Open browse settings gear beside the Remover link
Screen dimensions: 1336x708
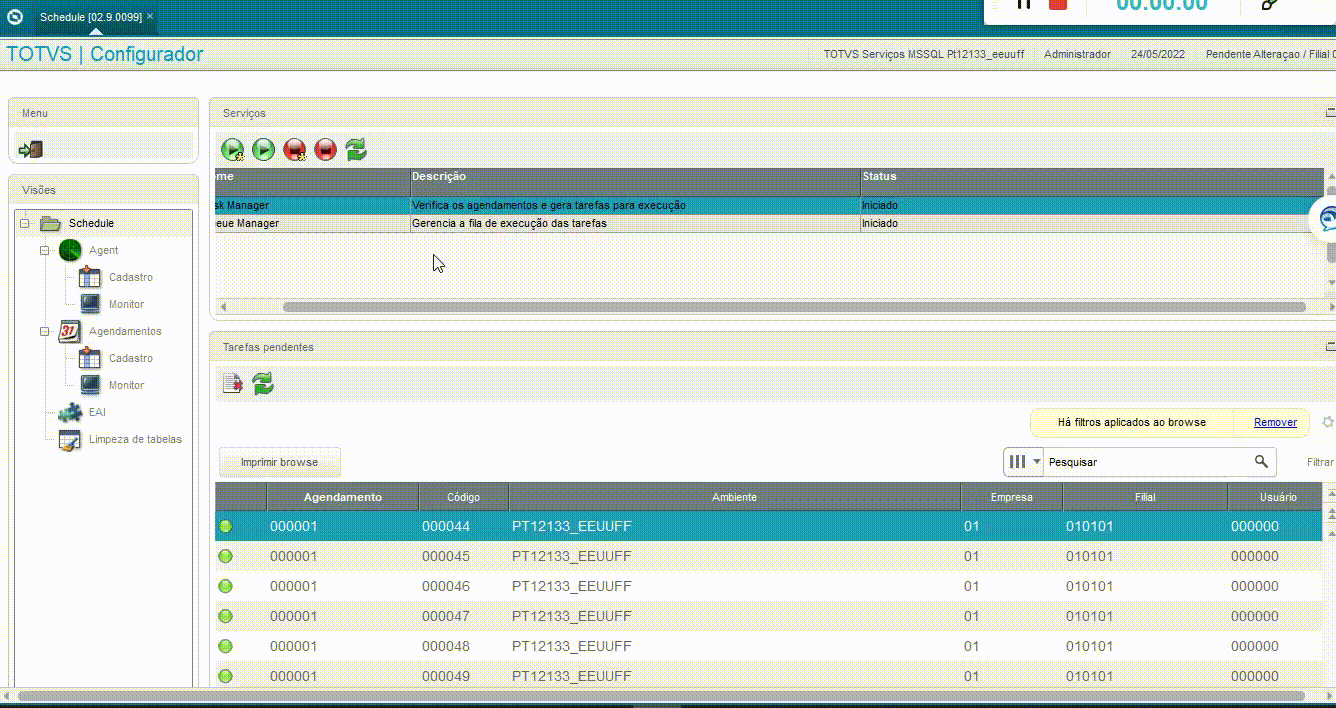point(1328,422)
